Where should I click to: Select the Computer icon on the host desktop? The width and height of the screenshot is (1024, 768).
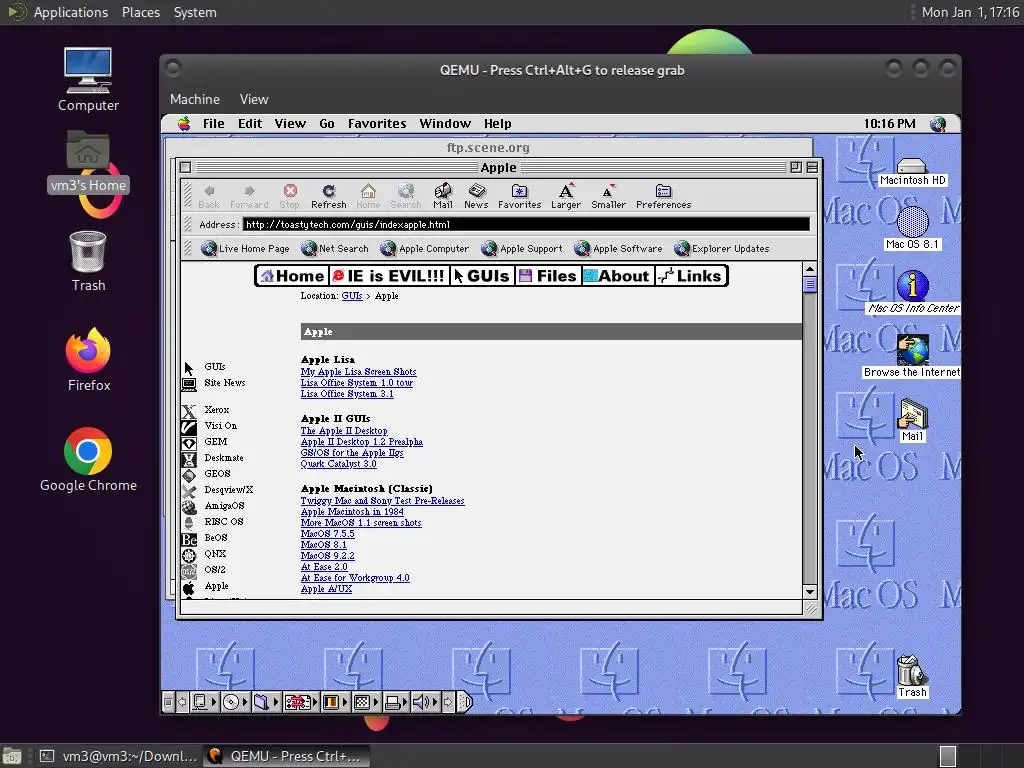tap(88, 71)
